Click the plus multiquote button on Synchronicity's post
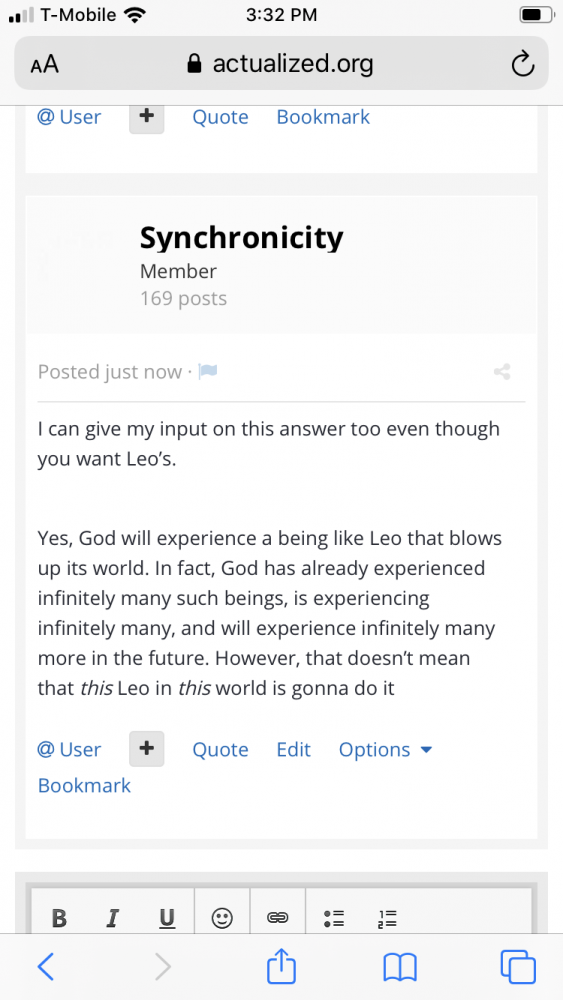 point(147,749)
